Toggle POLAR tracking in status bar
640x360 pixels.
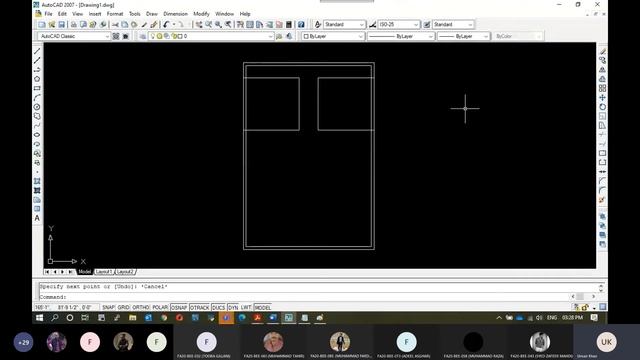pos(160,307)
